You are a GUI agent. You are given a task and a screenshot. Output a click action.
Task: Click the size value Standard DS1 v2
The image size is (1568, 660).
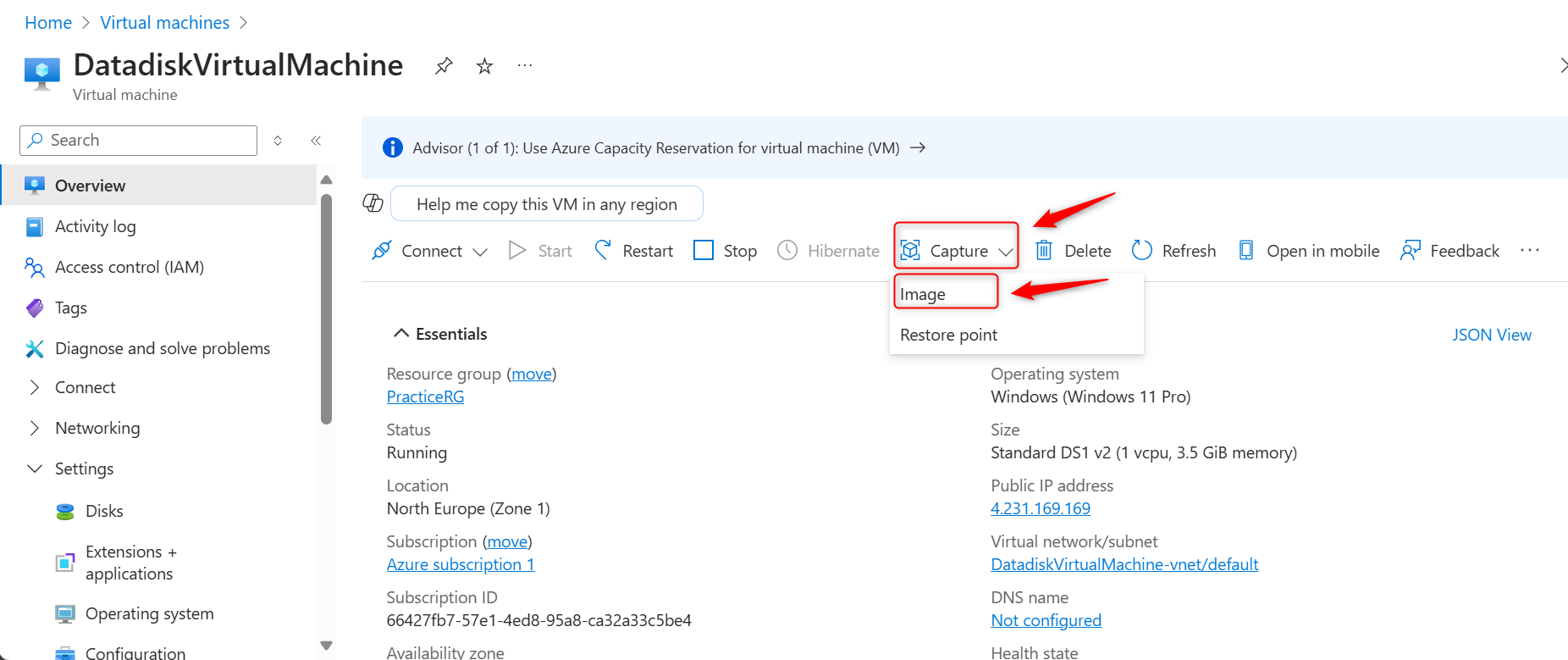pyautogui.click(x=1144, y=452)
